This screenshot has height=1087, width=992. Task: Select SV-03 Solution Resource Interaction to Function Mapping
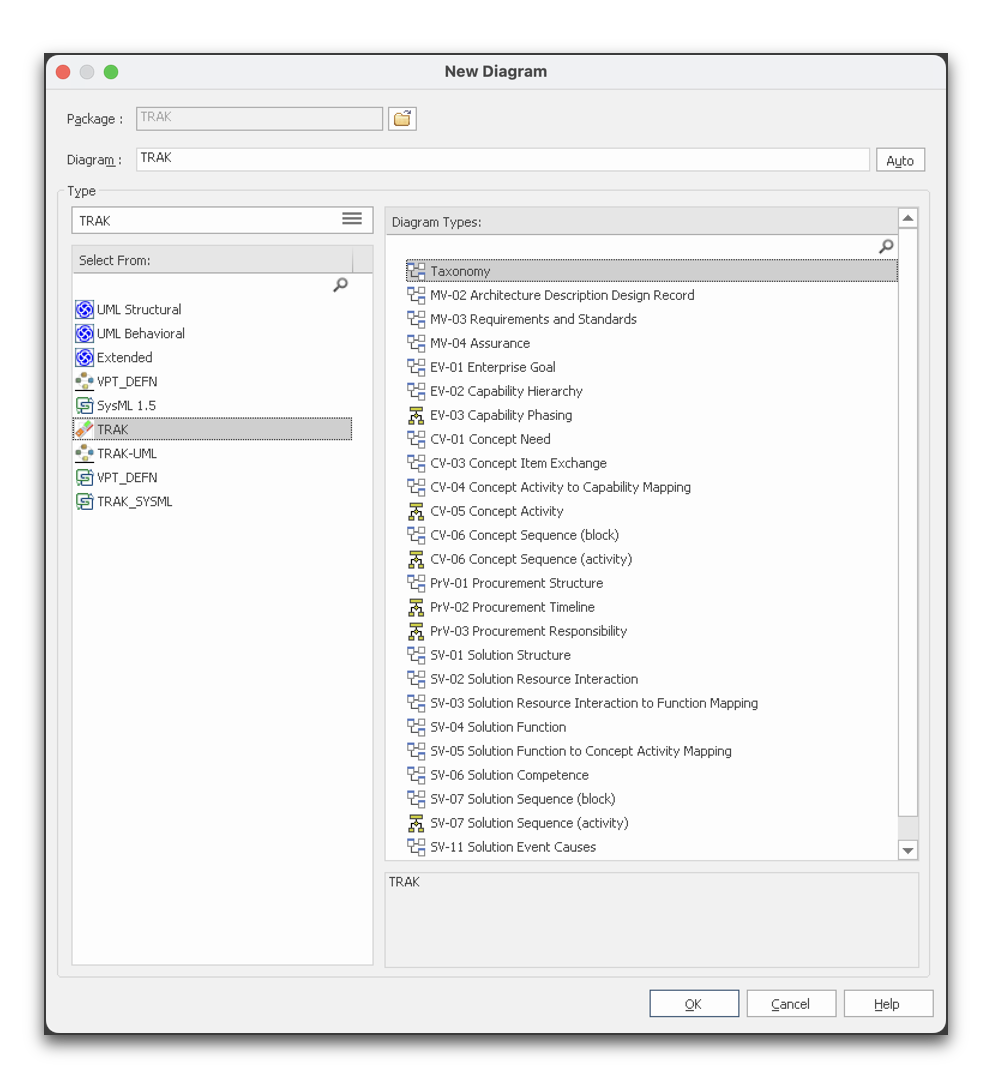click(593, 703)
